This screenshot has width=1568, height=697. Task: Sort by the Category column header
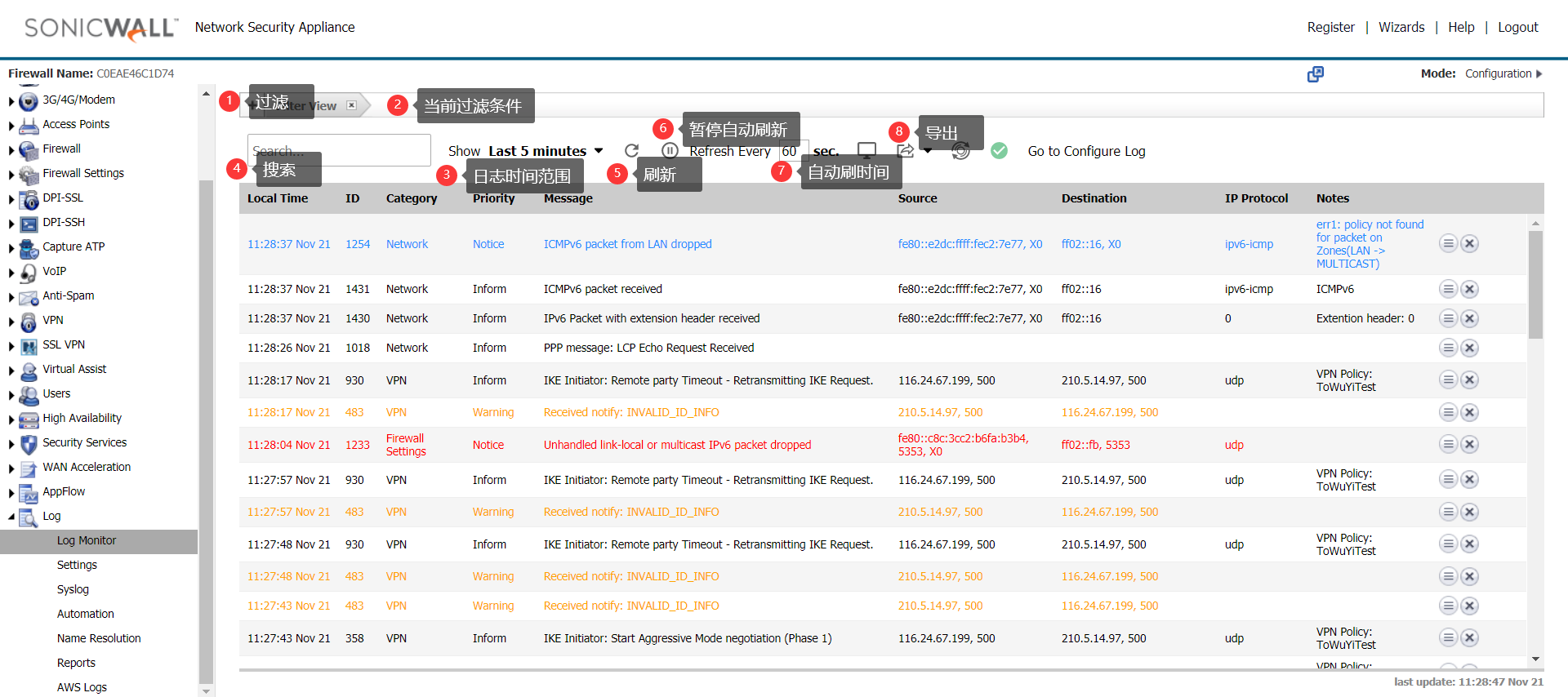[x=412, y=198]
